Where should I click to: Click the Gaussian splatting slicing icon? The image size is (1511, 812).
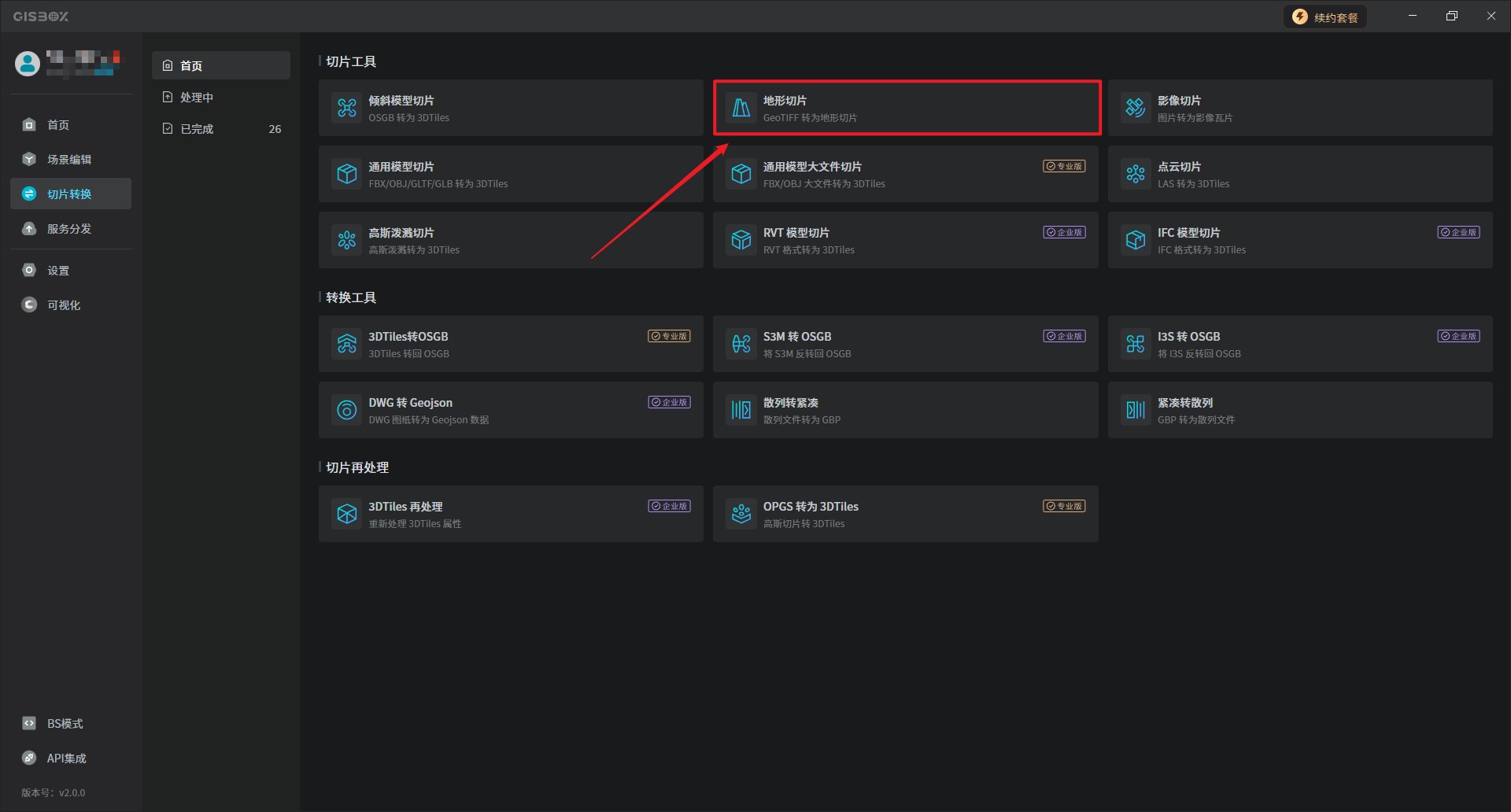click(x=347, y=240)
